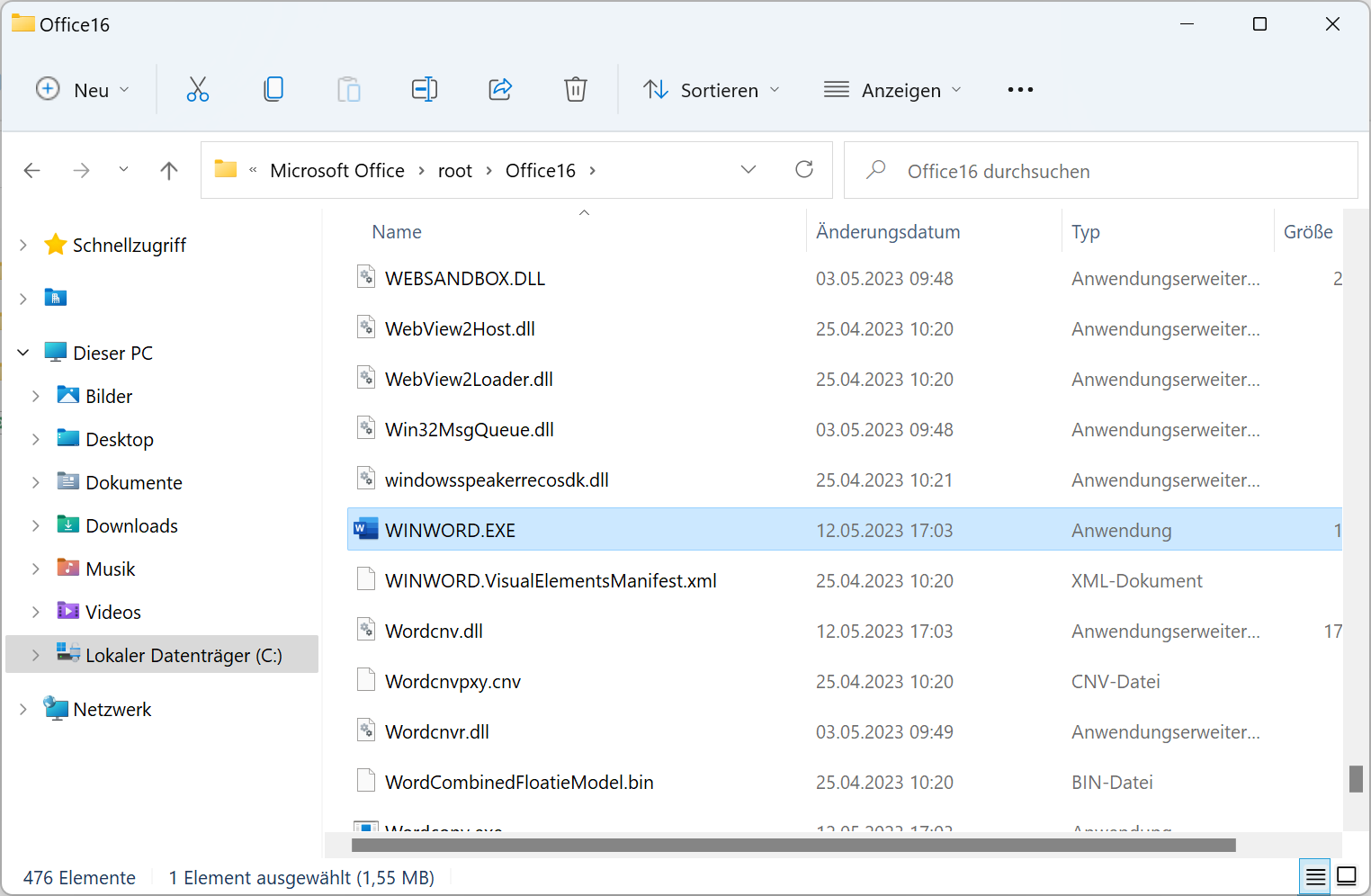Screen dimensions: 1371x896
Task: Click the Musik folder icon
Action: 68,568
